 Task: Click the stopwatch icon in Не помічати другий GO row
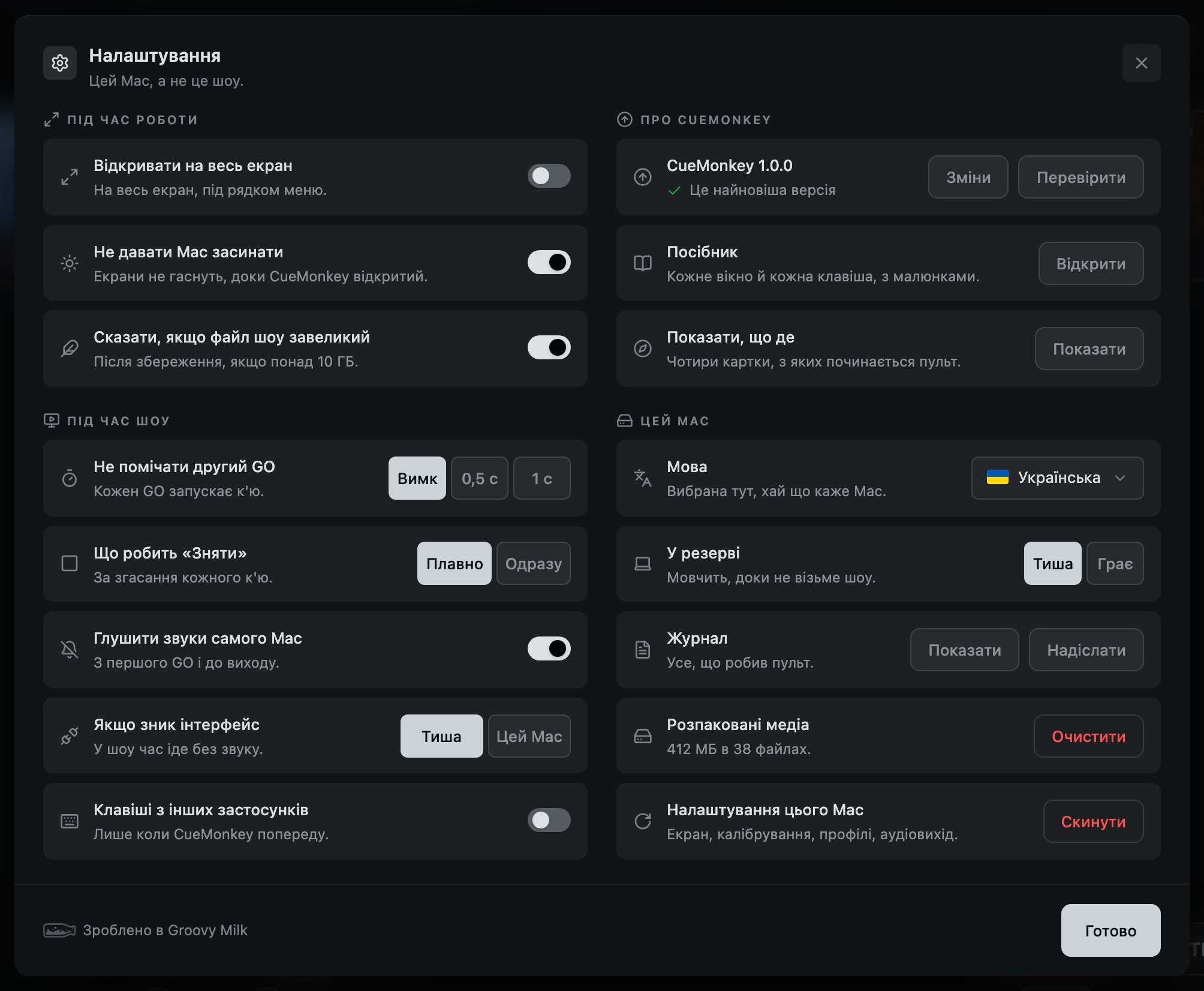tap(70, 478)
